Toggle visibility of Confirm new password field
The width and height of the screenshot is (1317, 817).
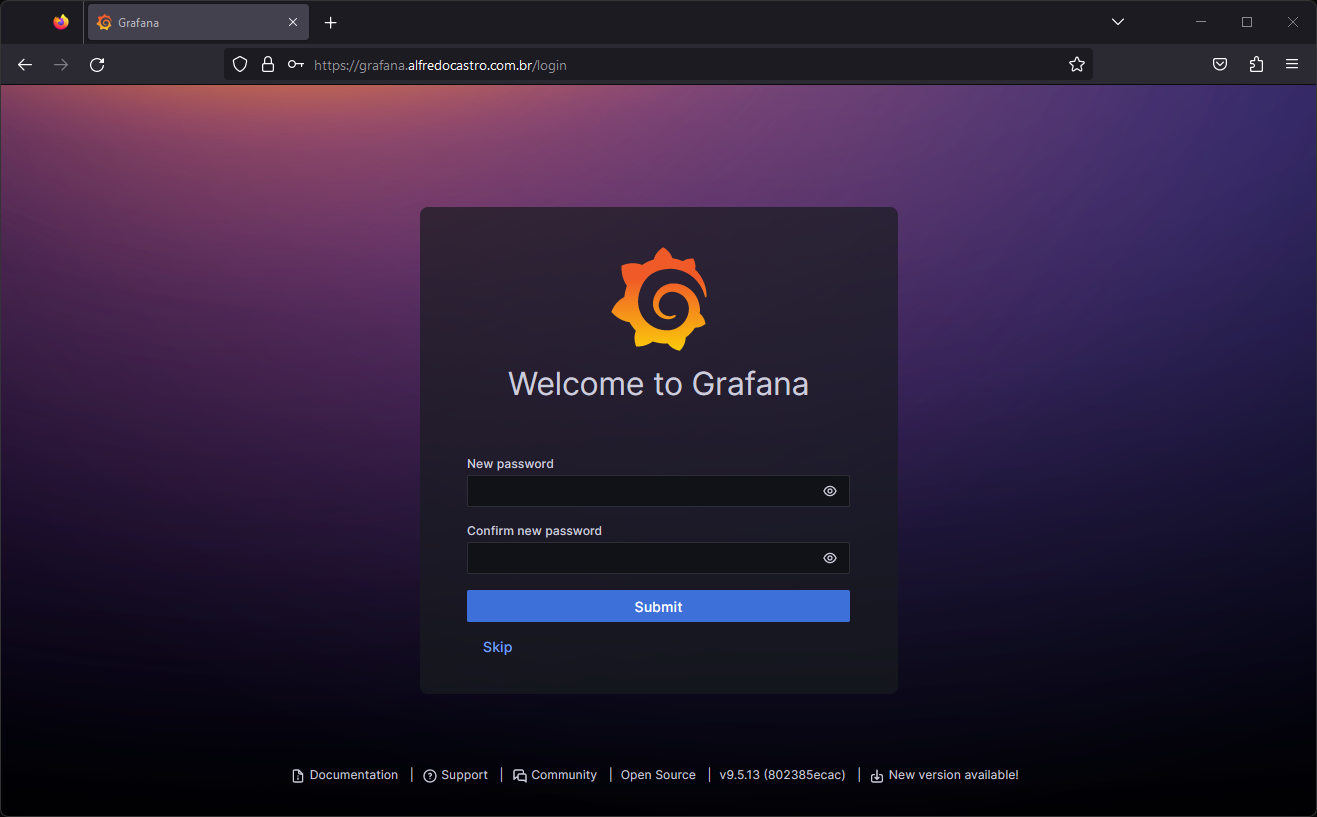point(830,558)
